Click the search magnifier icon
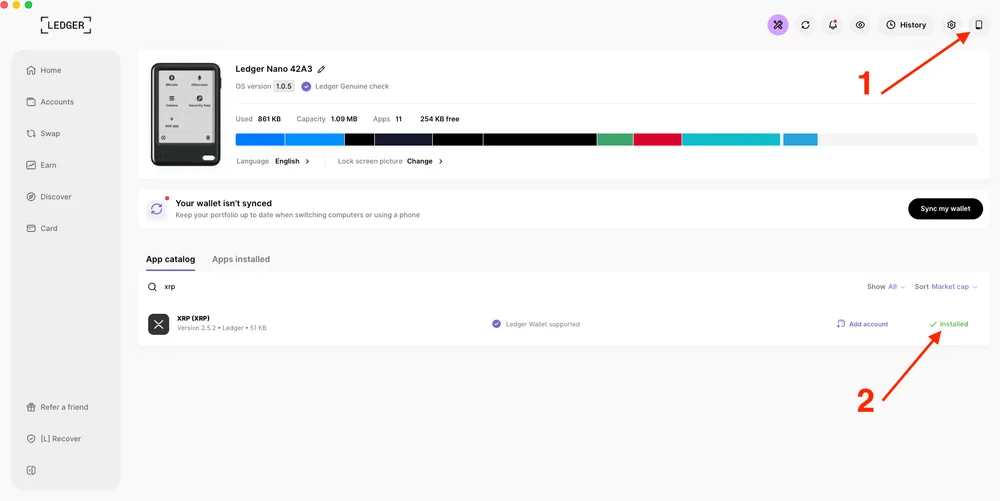The width and height of the screenshot is (1000, 501). [x=152, y=287]
